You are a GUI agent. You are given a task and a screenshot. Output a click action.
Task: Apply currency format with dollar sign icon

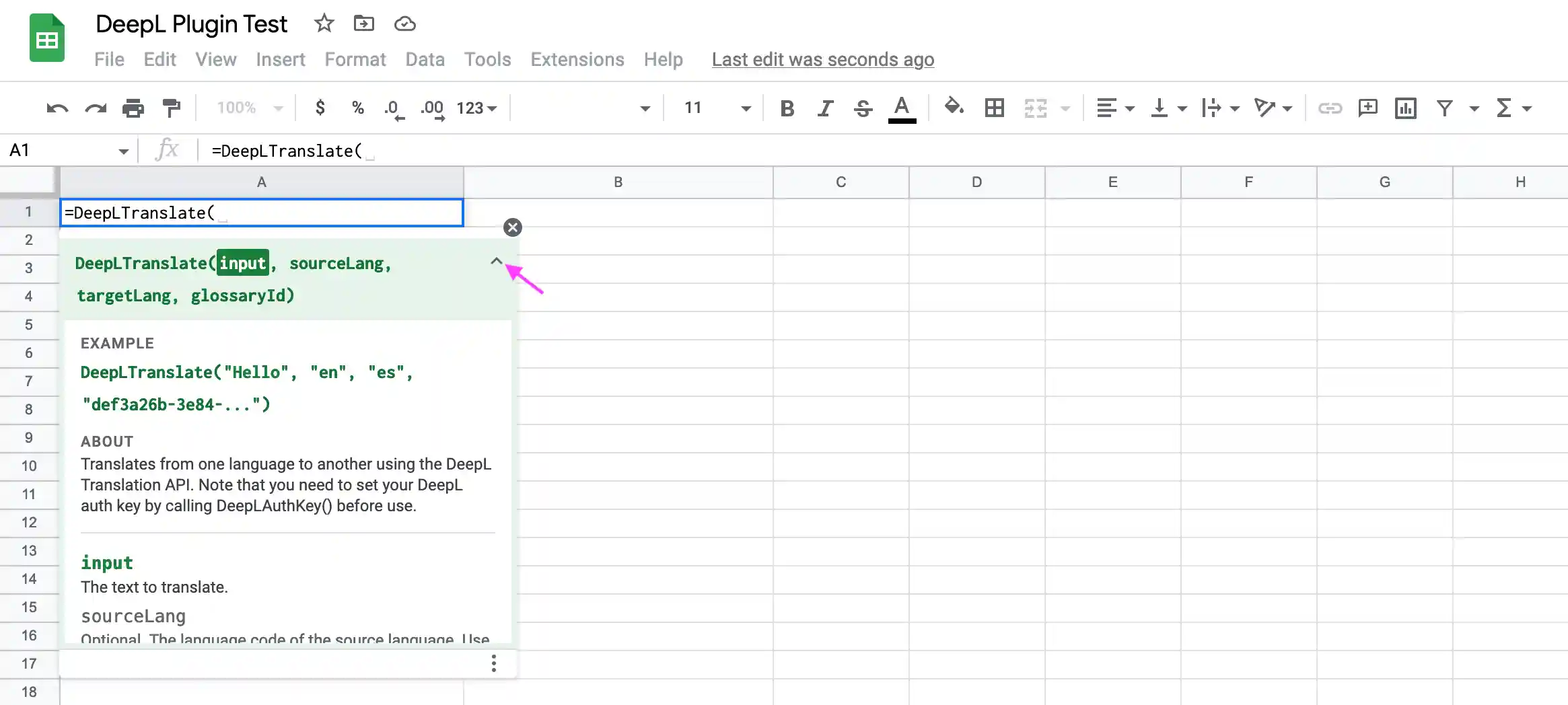coord(320,108)
